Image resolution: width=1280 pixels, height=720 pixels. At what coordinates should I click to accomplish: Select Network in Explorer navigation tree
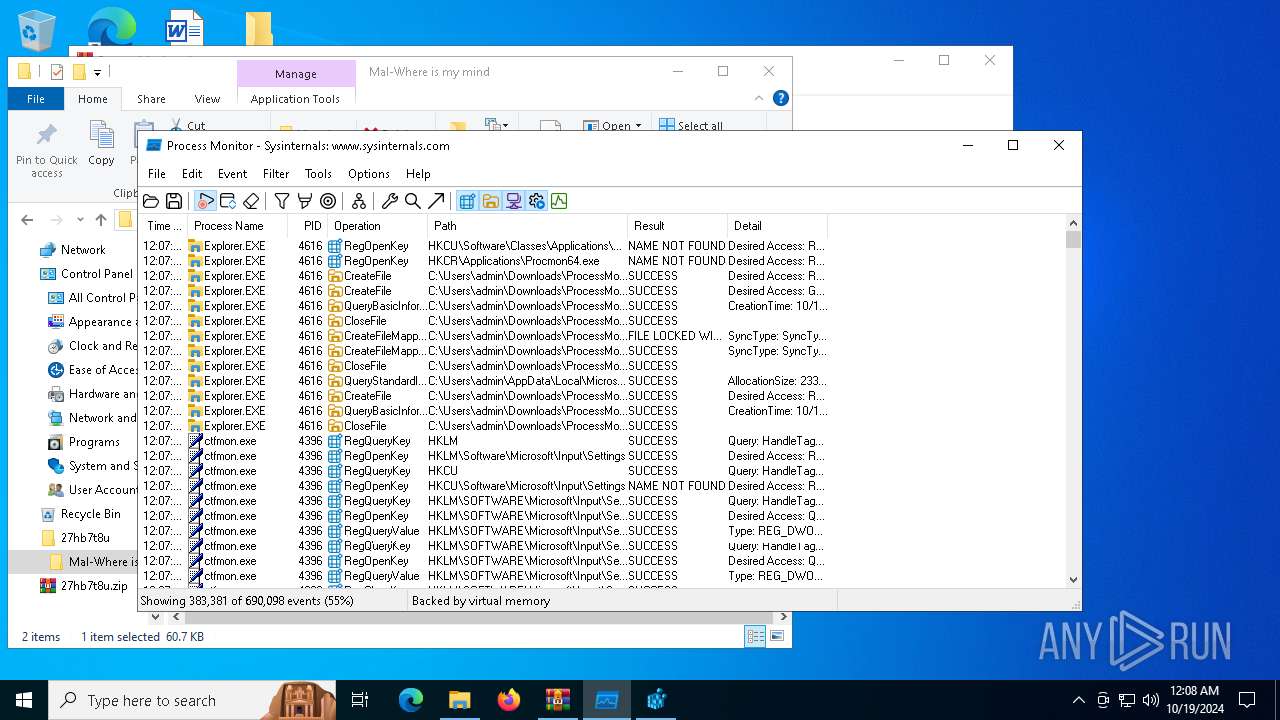83,250
